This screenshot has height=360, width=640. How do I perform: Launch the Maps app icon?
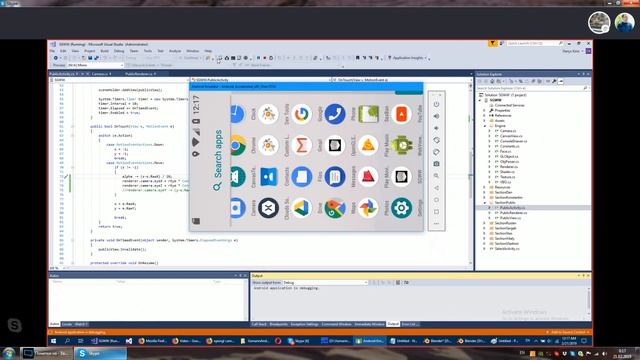coord(335,208)
